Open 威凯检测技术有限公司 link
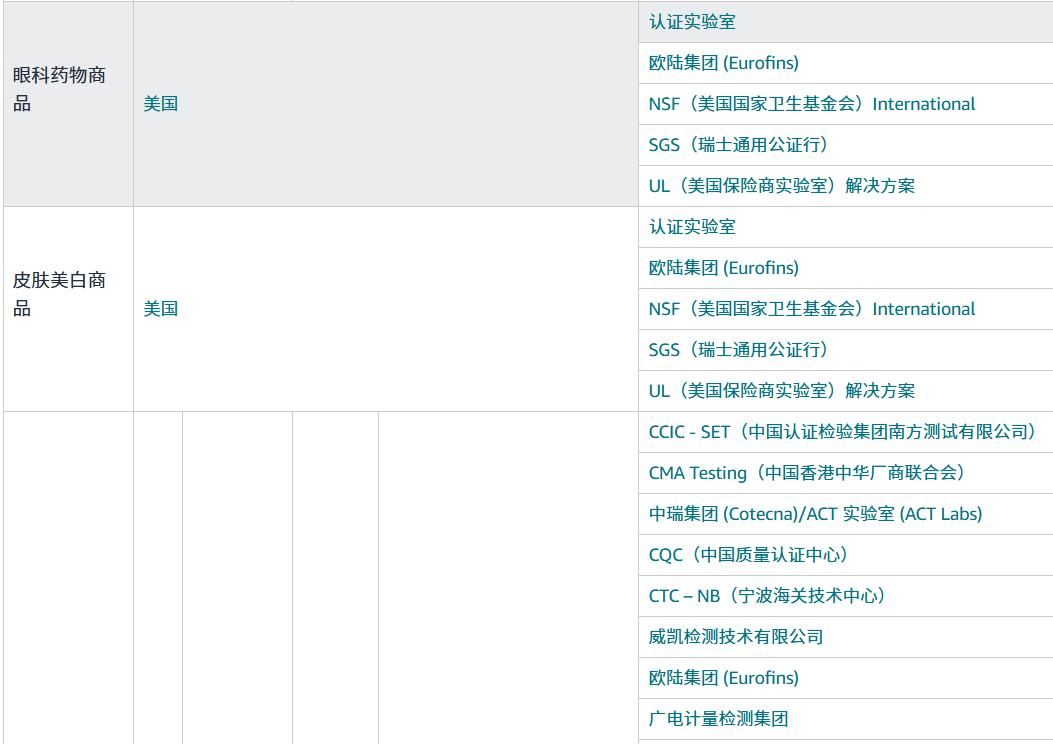This screenshot has height=744, width=1053. pyautogui.click(x=735, y=637)
